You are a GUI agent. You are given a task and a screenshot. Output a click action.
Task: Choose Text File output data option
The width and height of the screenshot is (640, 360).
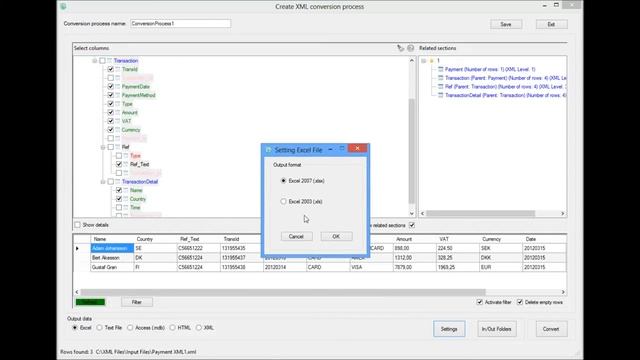point(100,328)
